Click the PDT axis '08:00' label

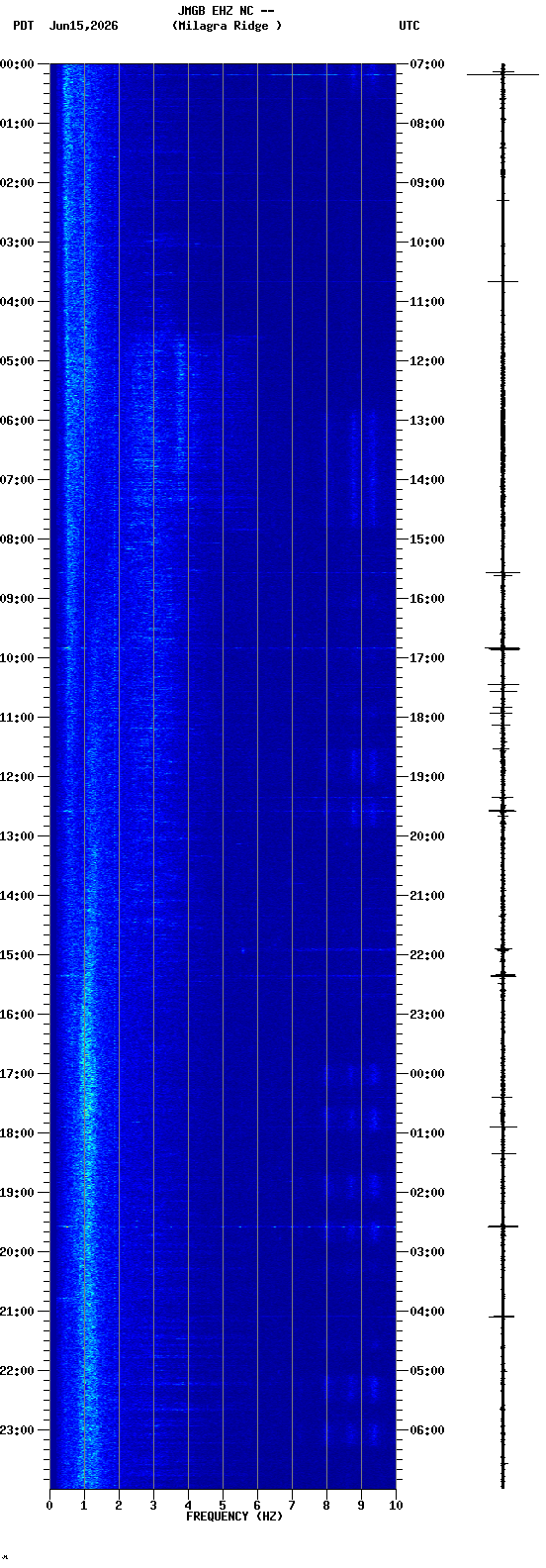17,539
